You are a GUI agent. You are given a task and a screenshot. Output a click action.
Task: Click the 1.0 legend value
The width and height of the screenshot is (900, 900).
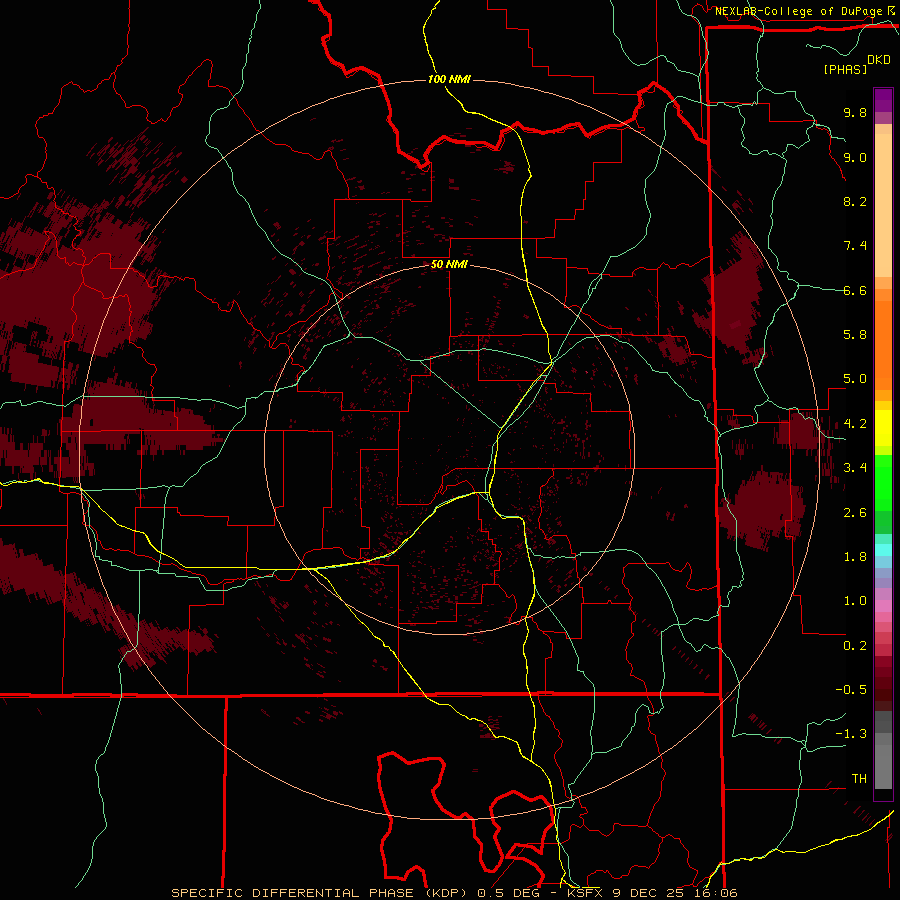coord(855,601)
